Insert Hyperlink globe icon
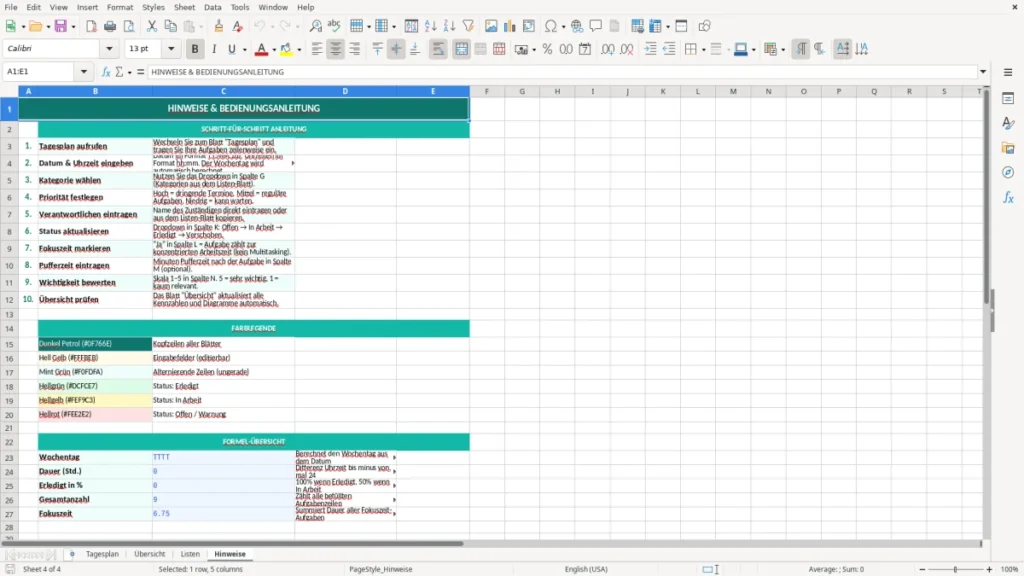The height and width of the screenshot is (576, 1024). [x=577, y=26]
